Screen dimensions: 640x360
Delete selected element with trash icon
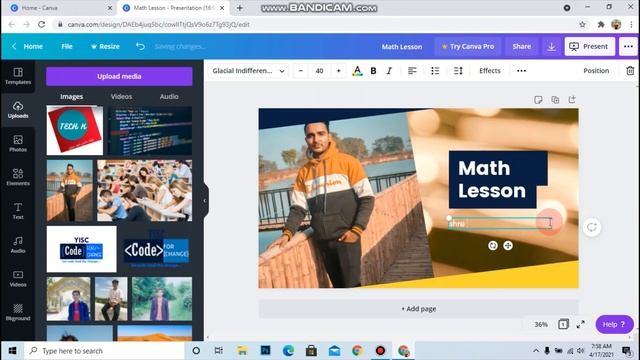coord(630,71)
